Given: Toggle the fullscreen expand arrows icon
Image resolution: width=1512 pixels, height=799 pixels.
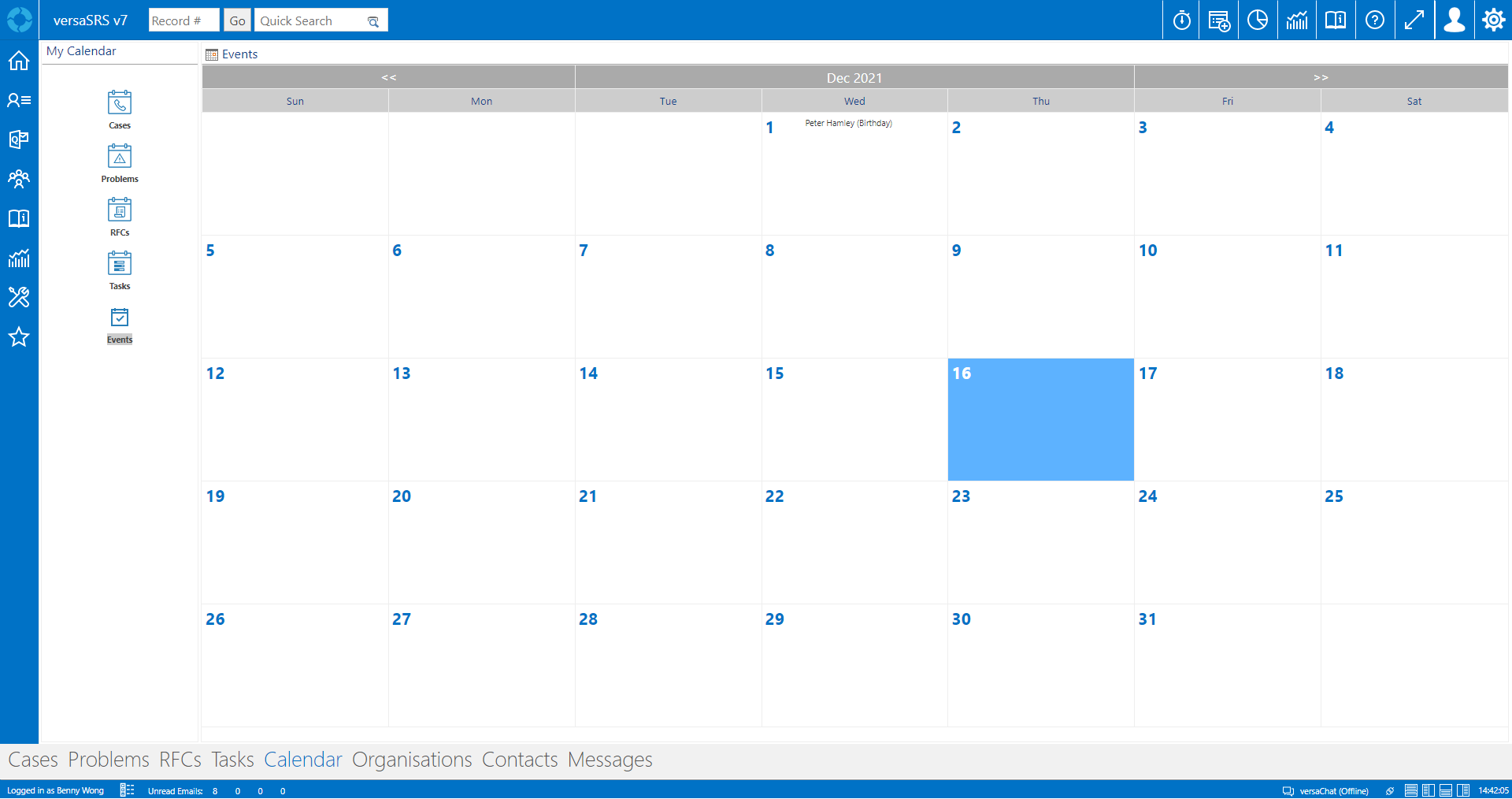Looking at the screenshot, I should (x=1414, y=20).
